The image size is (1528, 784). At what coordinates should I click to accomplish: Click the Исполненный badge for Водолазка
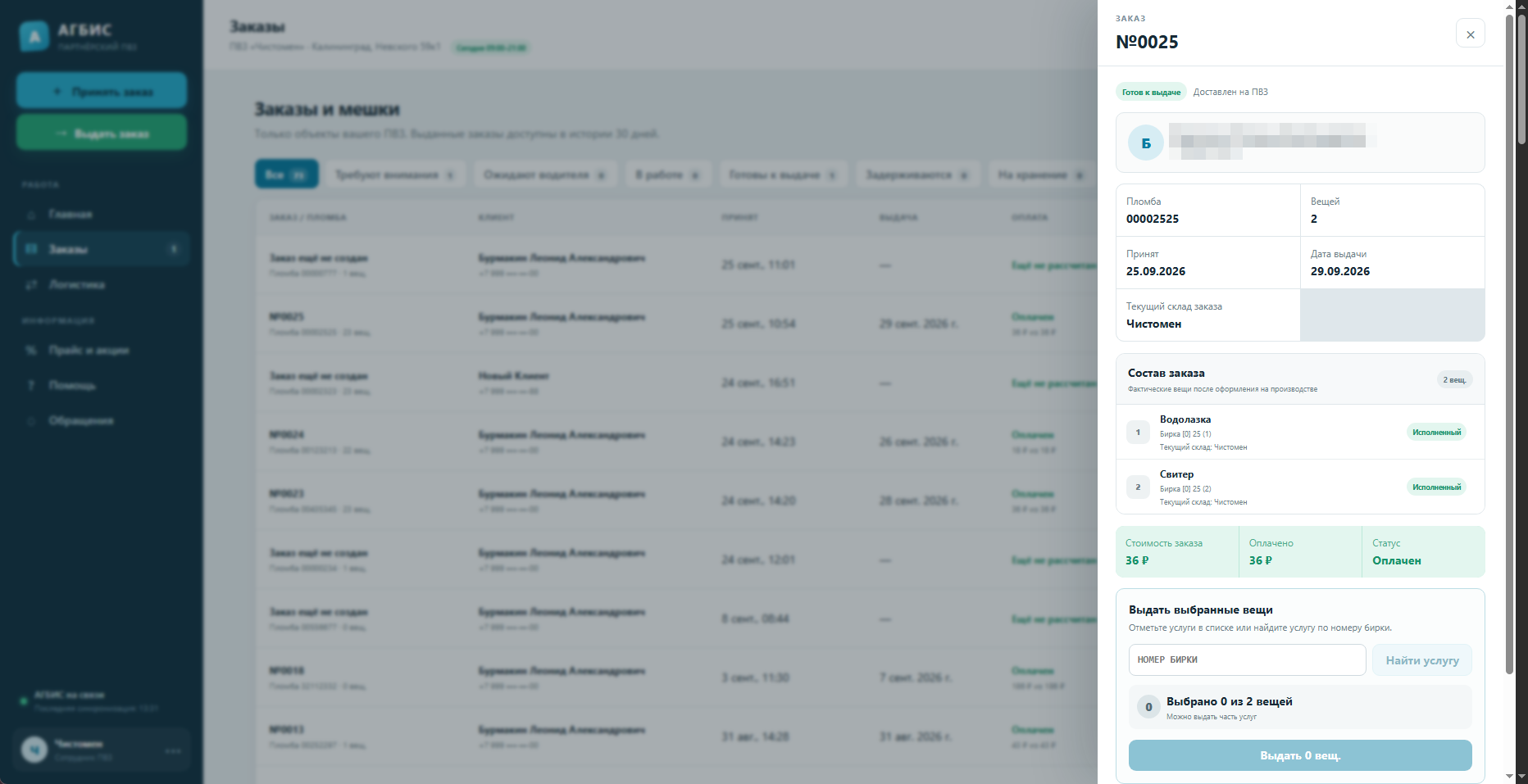[x=1436, y=432]
